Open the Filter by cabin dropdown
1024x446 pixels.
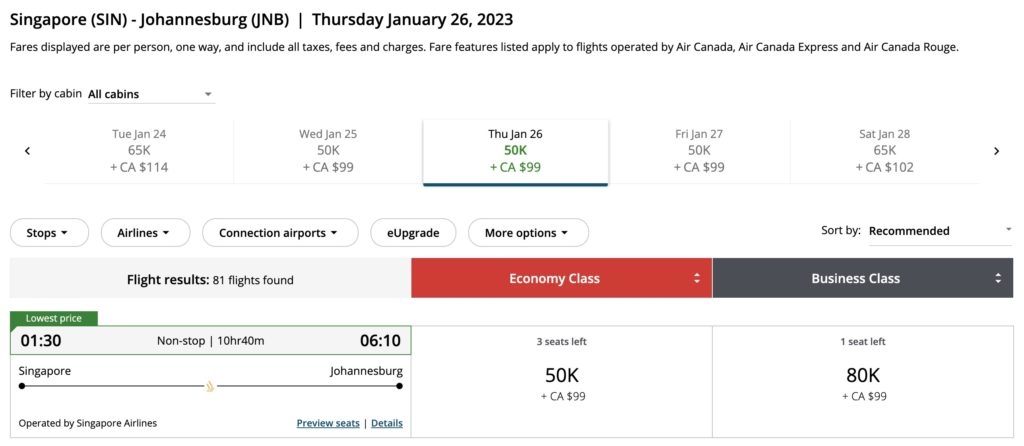coord(150,95)
